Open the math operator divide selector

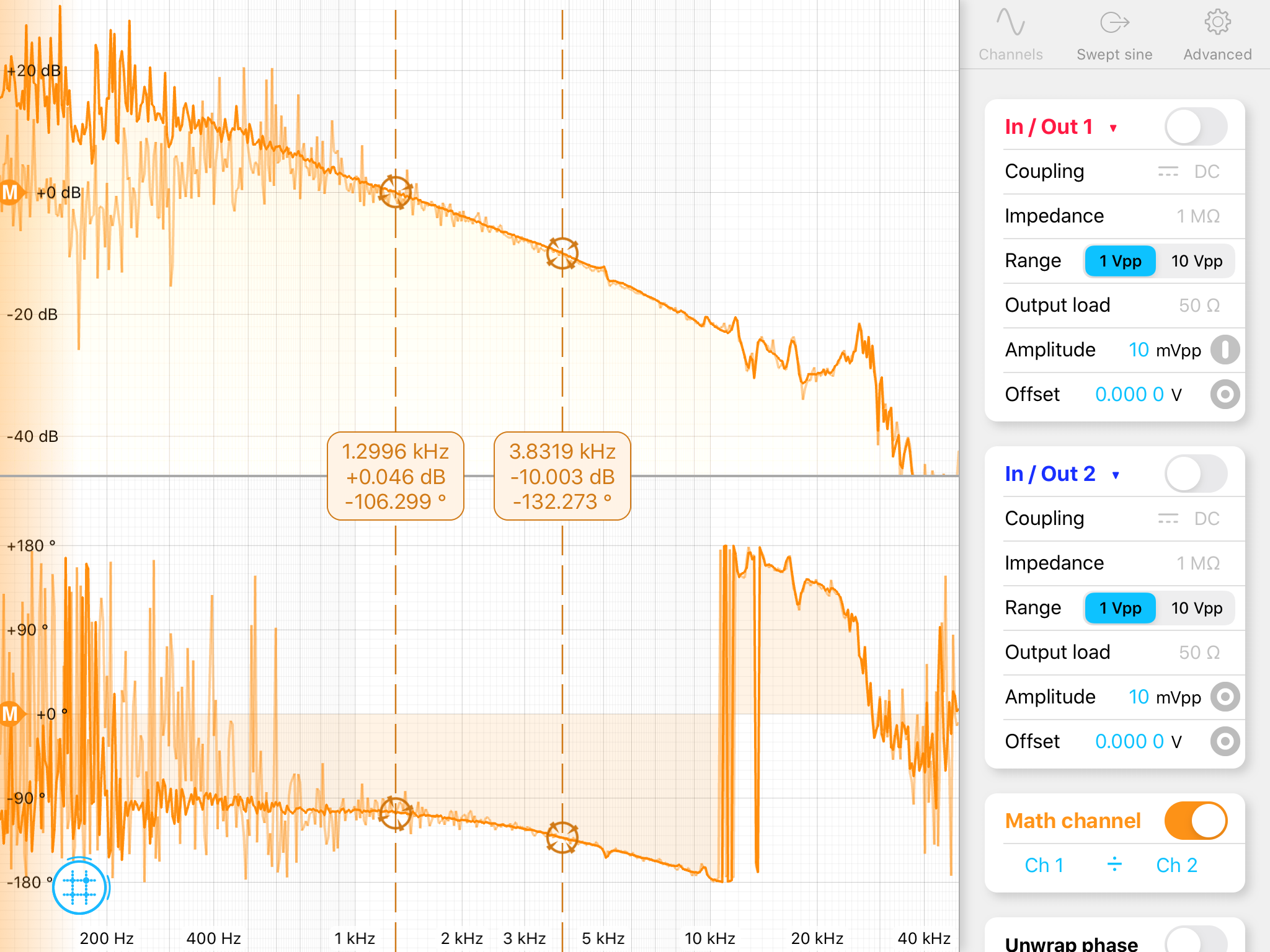pyautogui.click(x=1114, y=865)
